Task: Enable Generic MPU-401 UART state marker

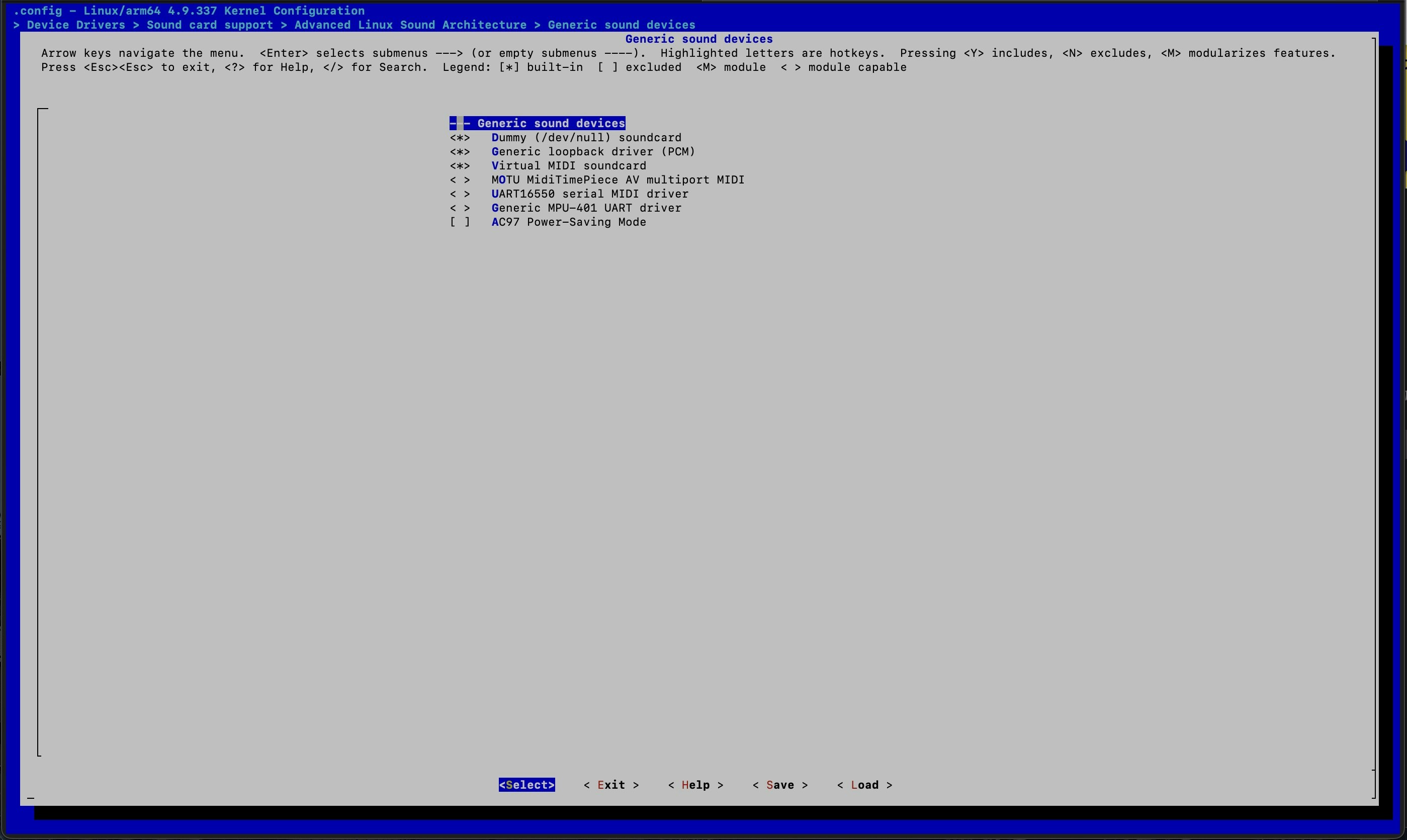Action: (x=459, y=208)
